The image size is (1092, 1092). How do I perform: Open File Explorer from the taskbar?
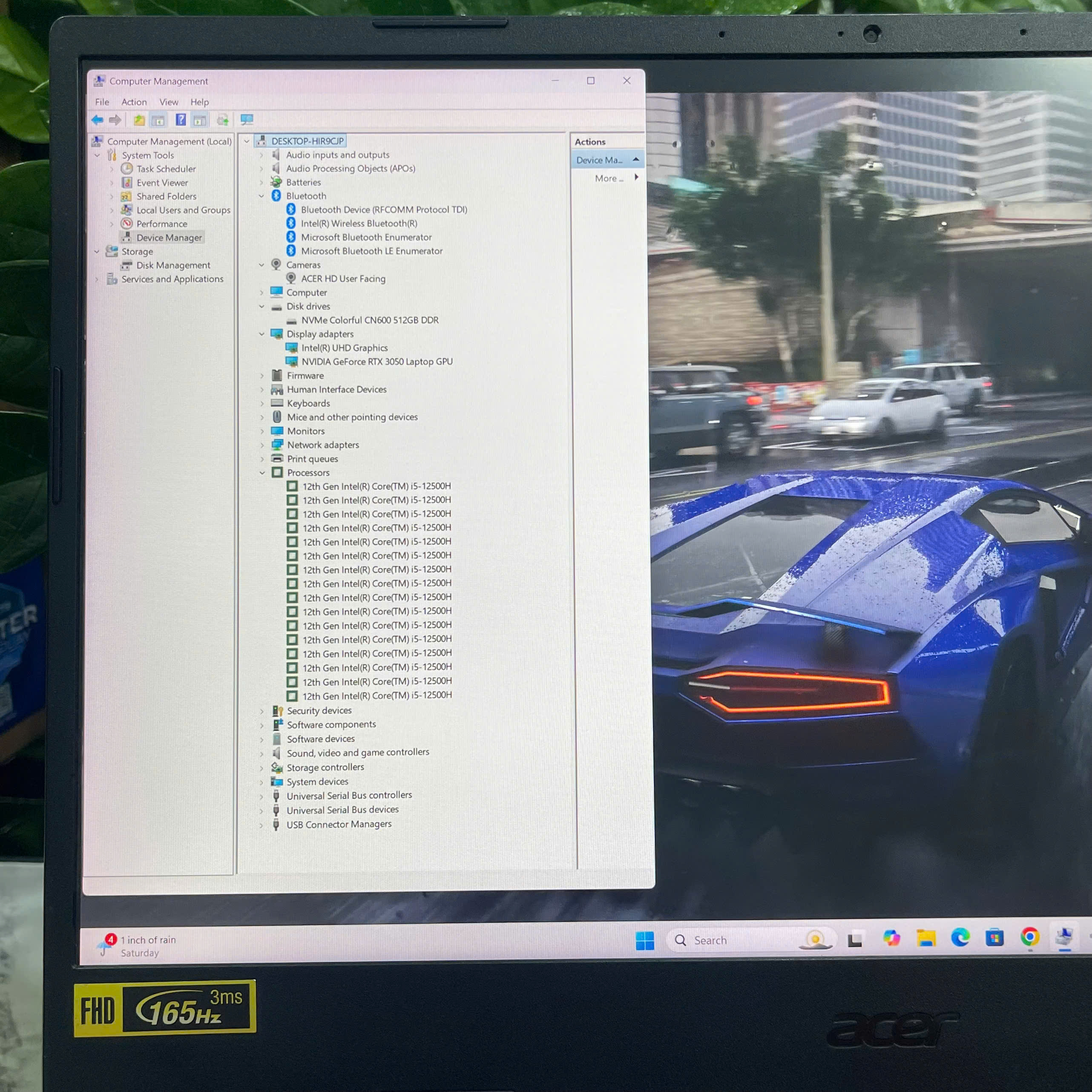click(x=926, y=939)
